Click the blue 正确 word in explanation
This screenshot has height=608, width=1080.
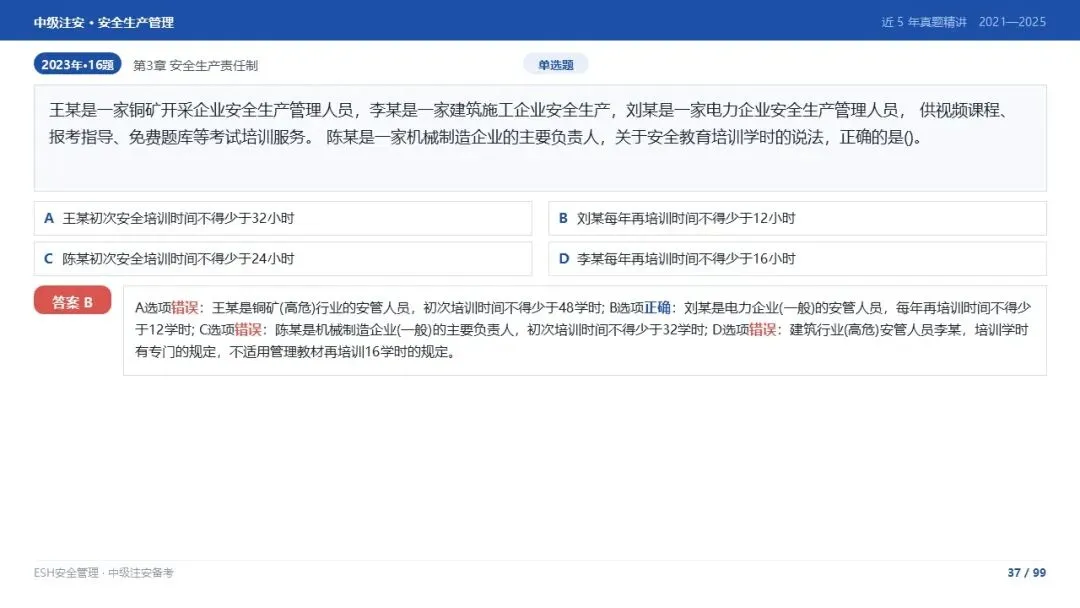657,308
